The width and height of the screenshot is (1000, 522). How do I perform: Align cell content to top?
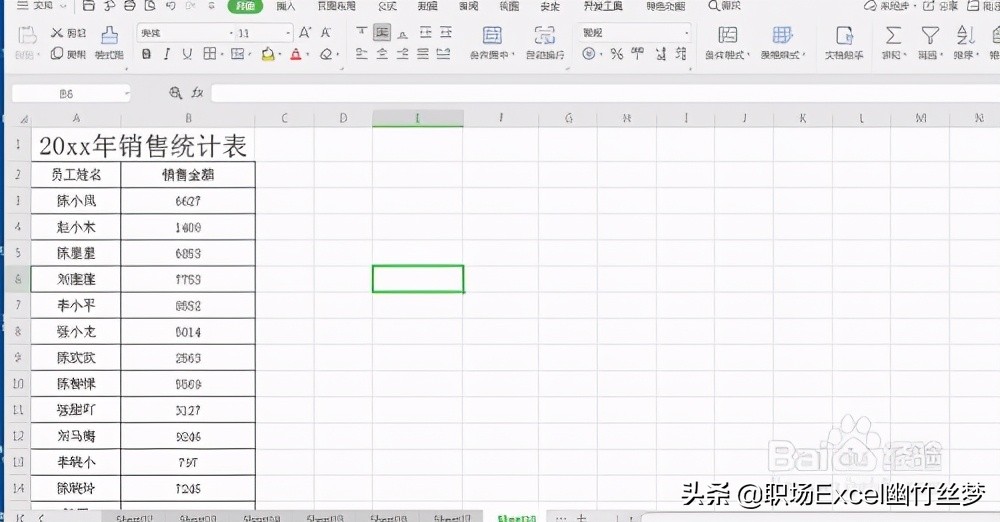tap(362, 32)
